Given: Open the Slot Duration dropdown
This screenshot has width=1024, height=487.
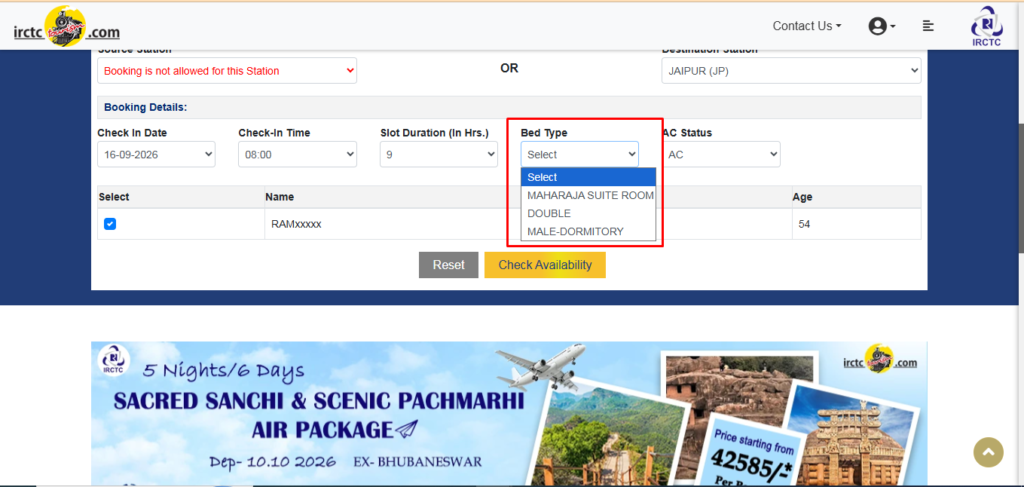Looking at the screenshot, I should tap(439, 155).
